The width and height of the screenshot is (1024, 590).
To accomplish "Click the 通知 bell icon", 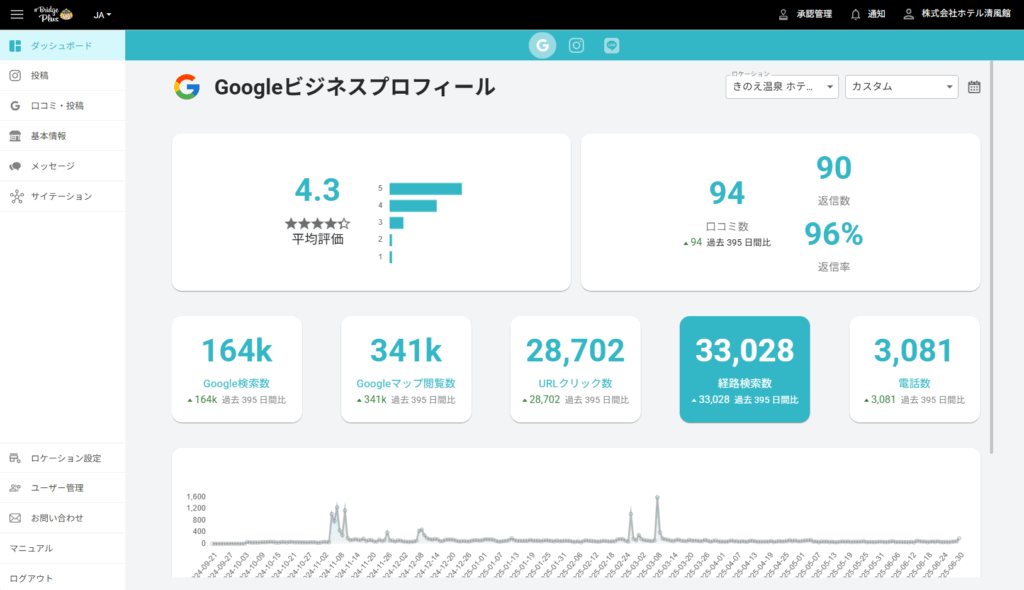I will [856, 15].
